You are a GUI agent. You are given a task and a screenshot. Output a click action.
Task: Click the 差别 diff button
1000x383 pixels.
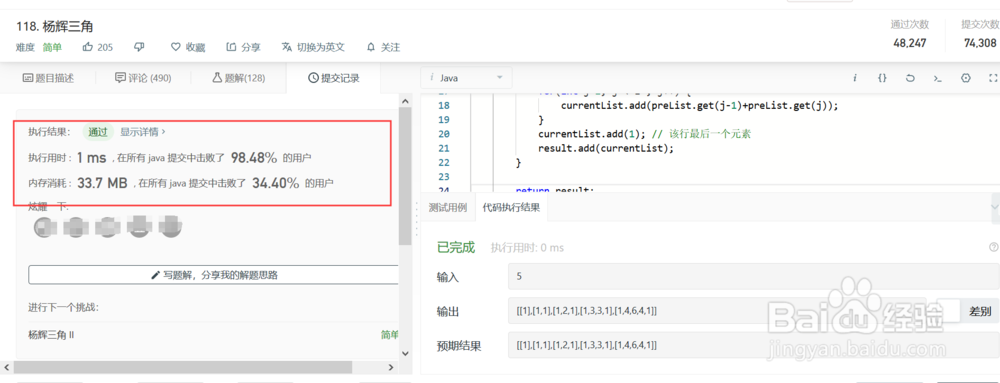(980, 312)
